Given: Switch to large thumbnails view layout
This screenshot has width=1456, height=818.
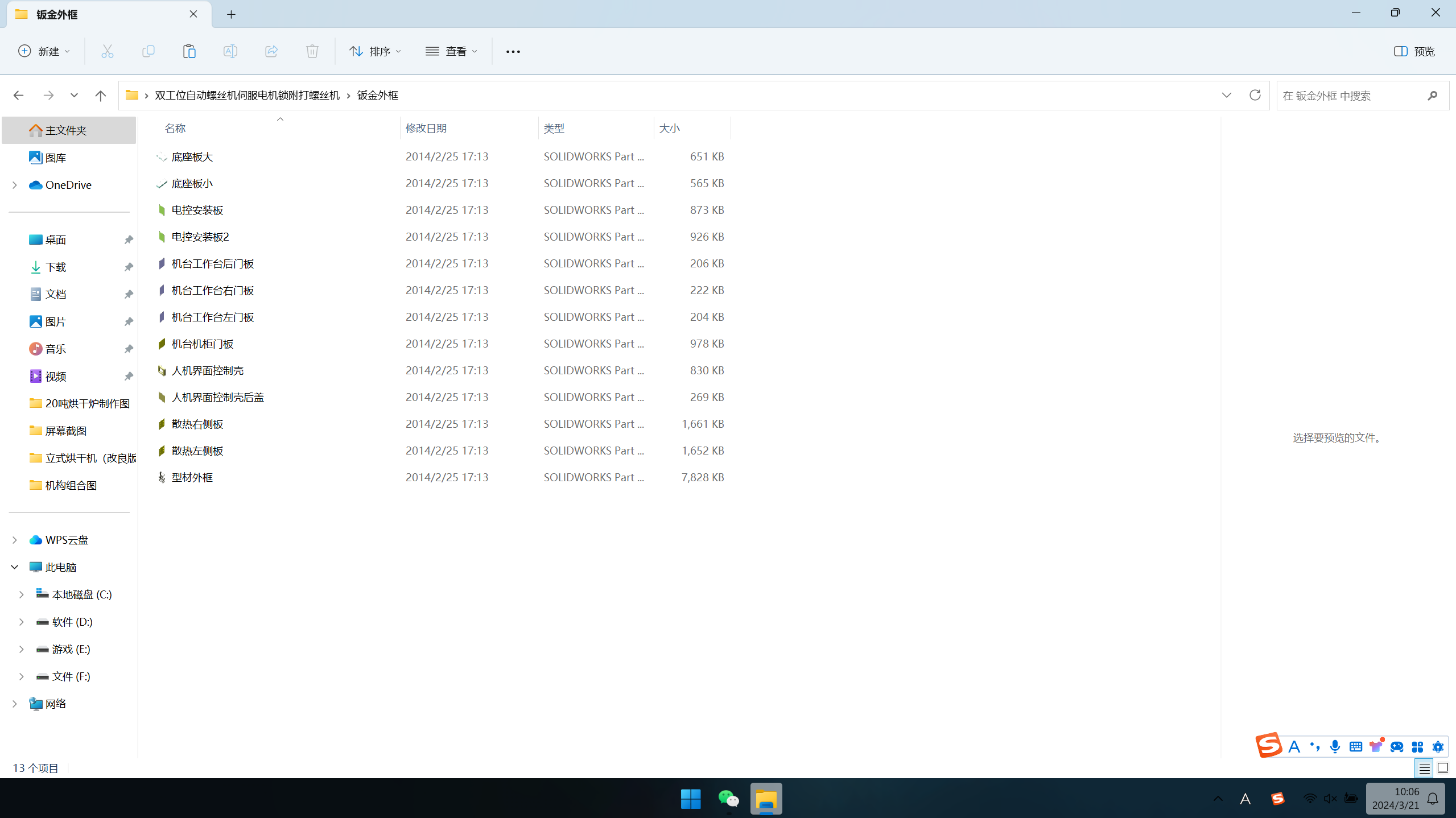Looking at the screenshot, I should [x=1443, y=769].
